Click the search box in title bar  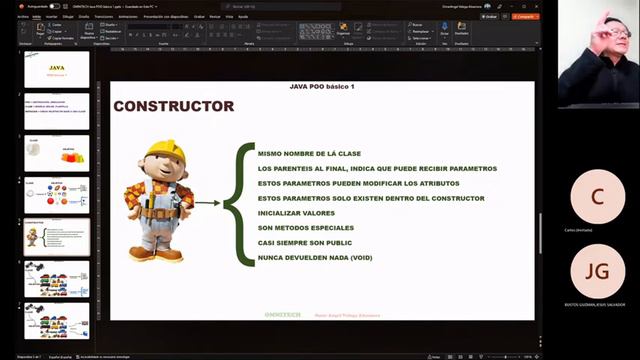pos(281,7)
